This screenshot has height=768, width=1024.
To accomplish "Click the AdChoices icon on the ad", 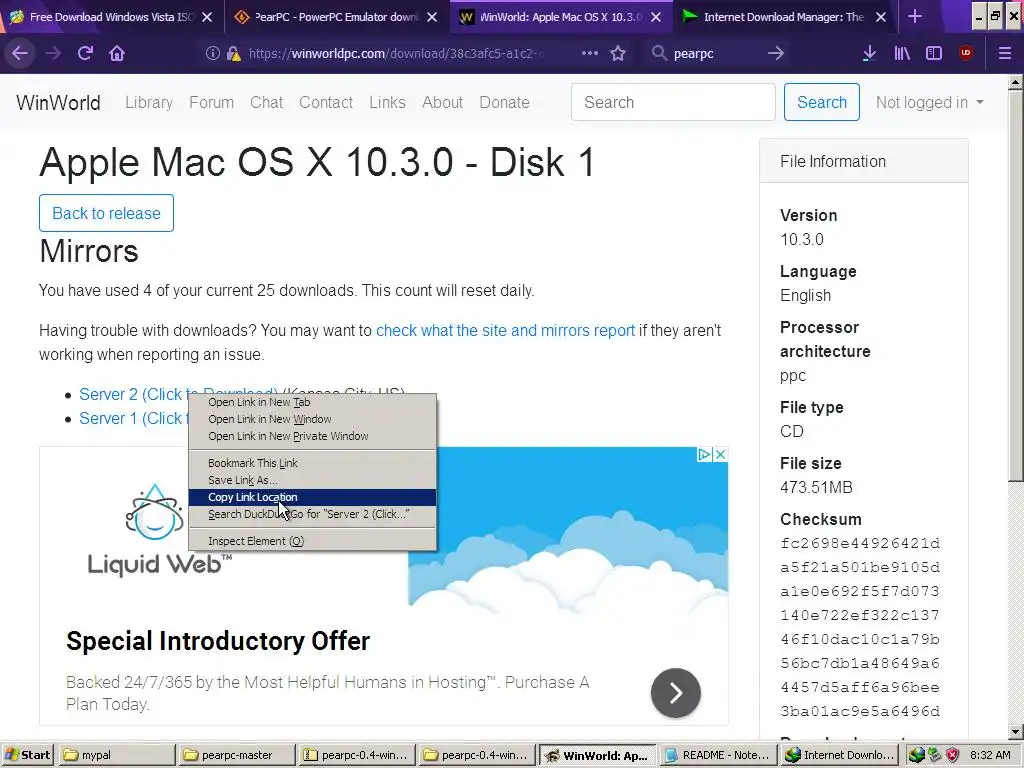I will pos(705,455).
